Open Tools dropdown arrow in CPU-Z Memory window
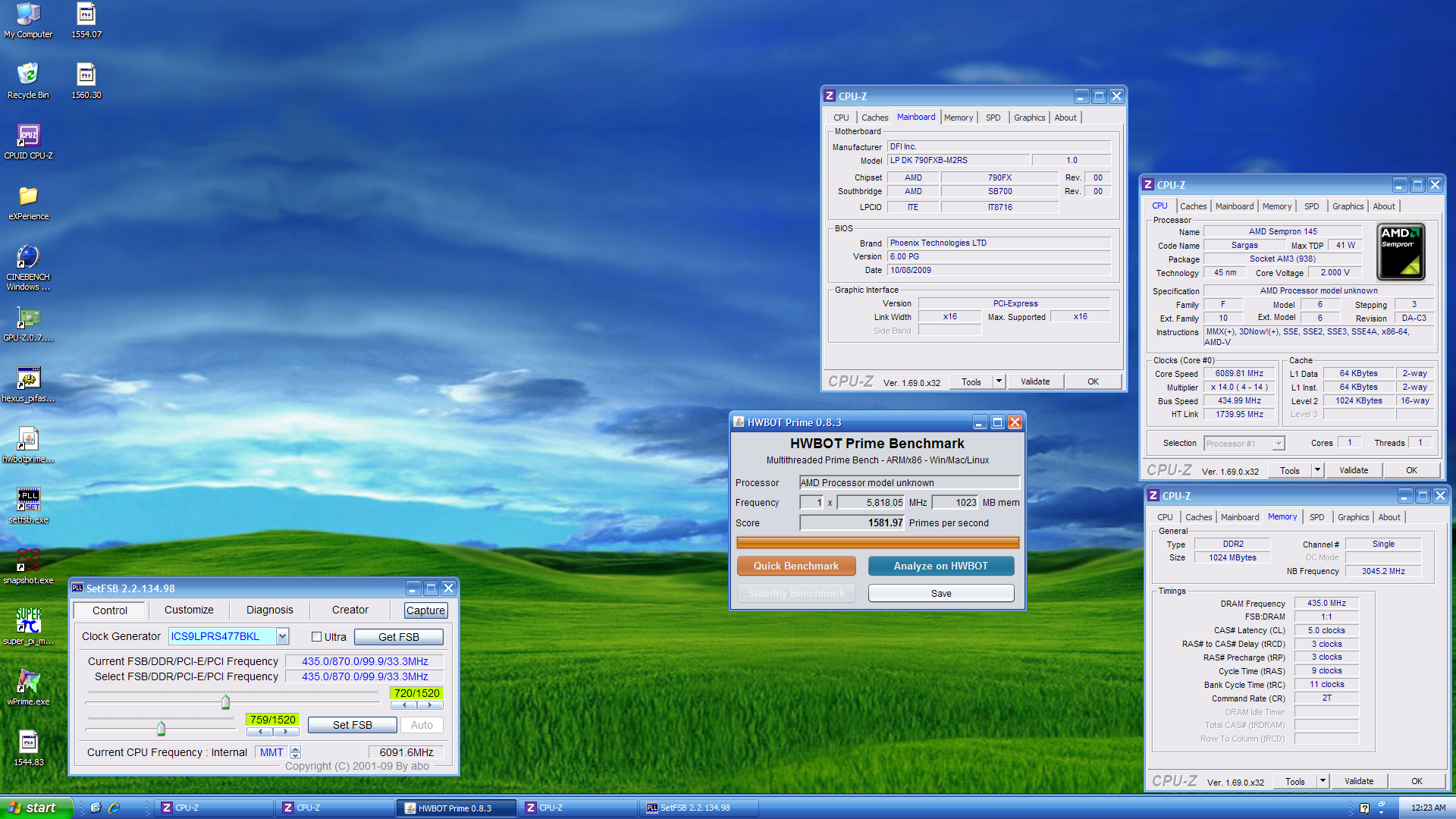The width and height of the screenshot is (1456, 819). pyautogui.click(x=1323, y=781)
